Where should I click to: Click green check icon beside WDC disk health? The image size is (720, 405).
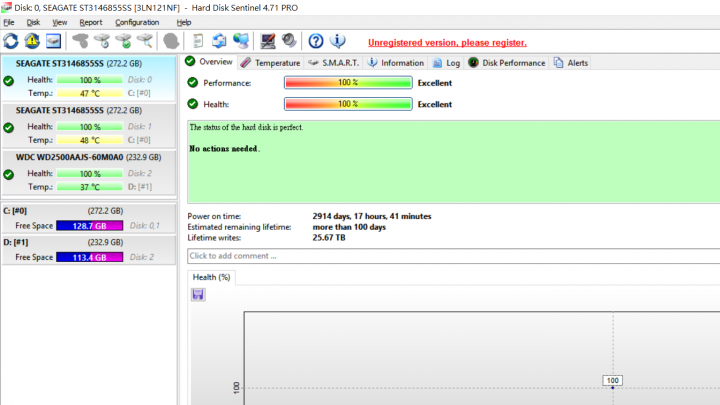point(9,174)
